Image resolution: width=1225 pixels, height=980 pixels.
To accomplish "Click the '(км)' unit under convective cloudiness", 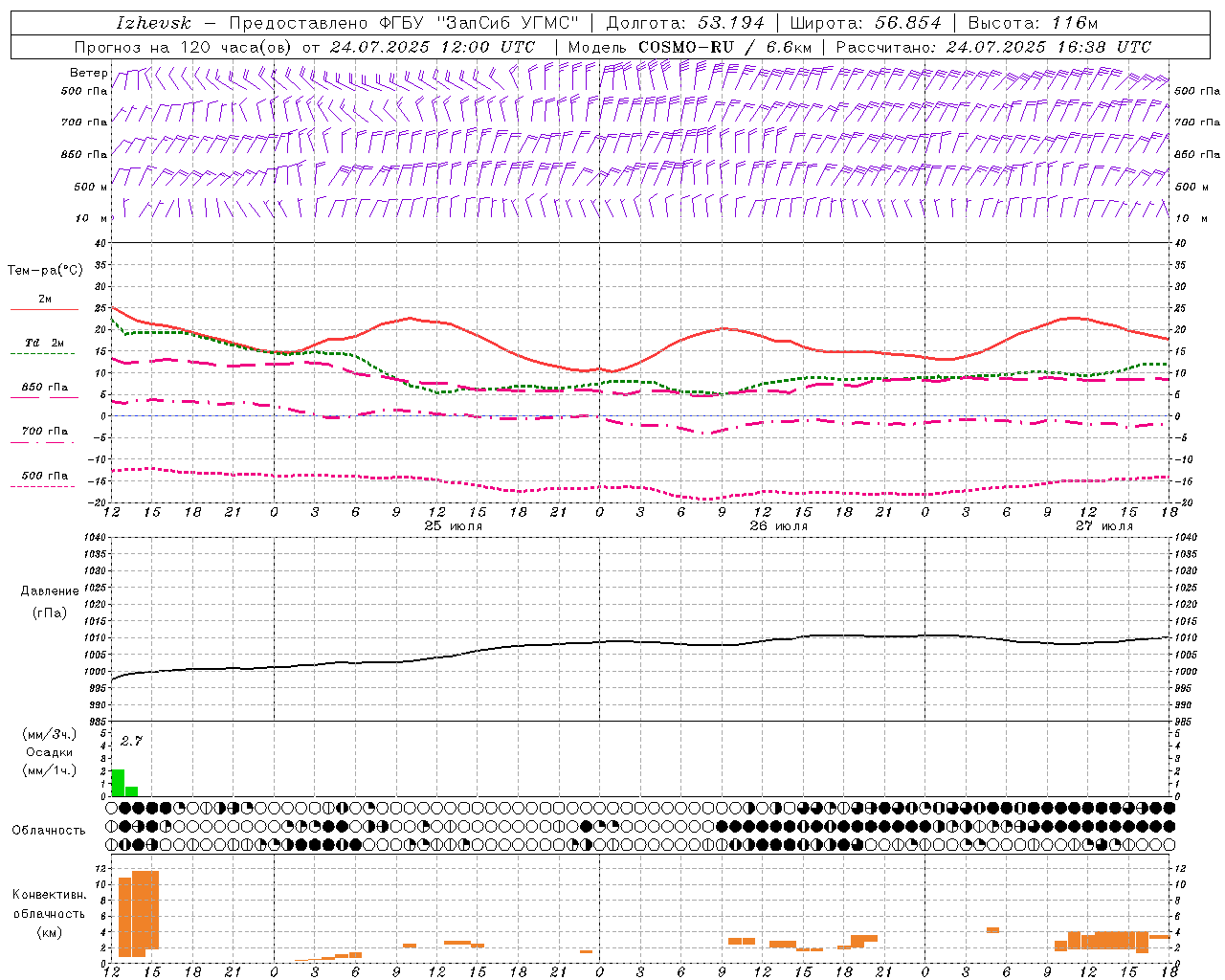I will click(x=49, y=932).
